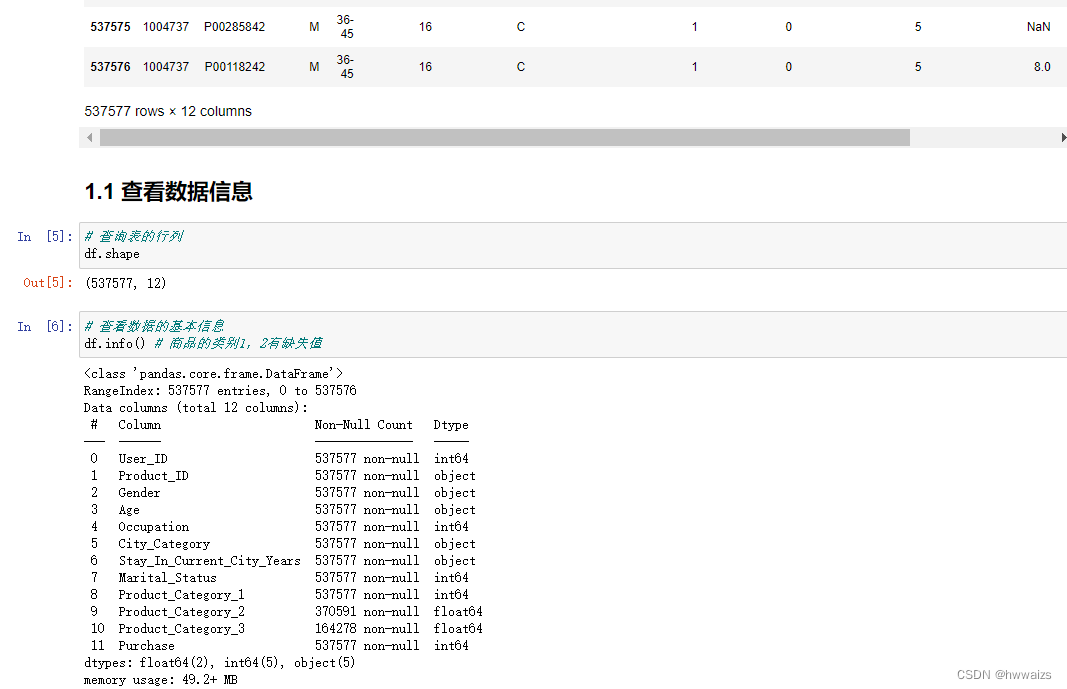
Task: Click the User_ID row in info output
Action: click(279, 459)
